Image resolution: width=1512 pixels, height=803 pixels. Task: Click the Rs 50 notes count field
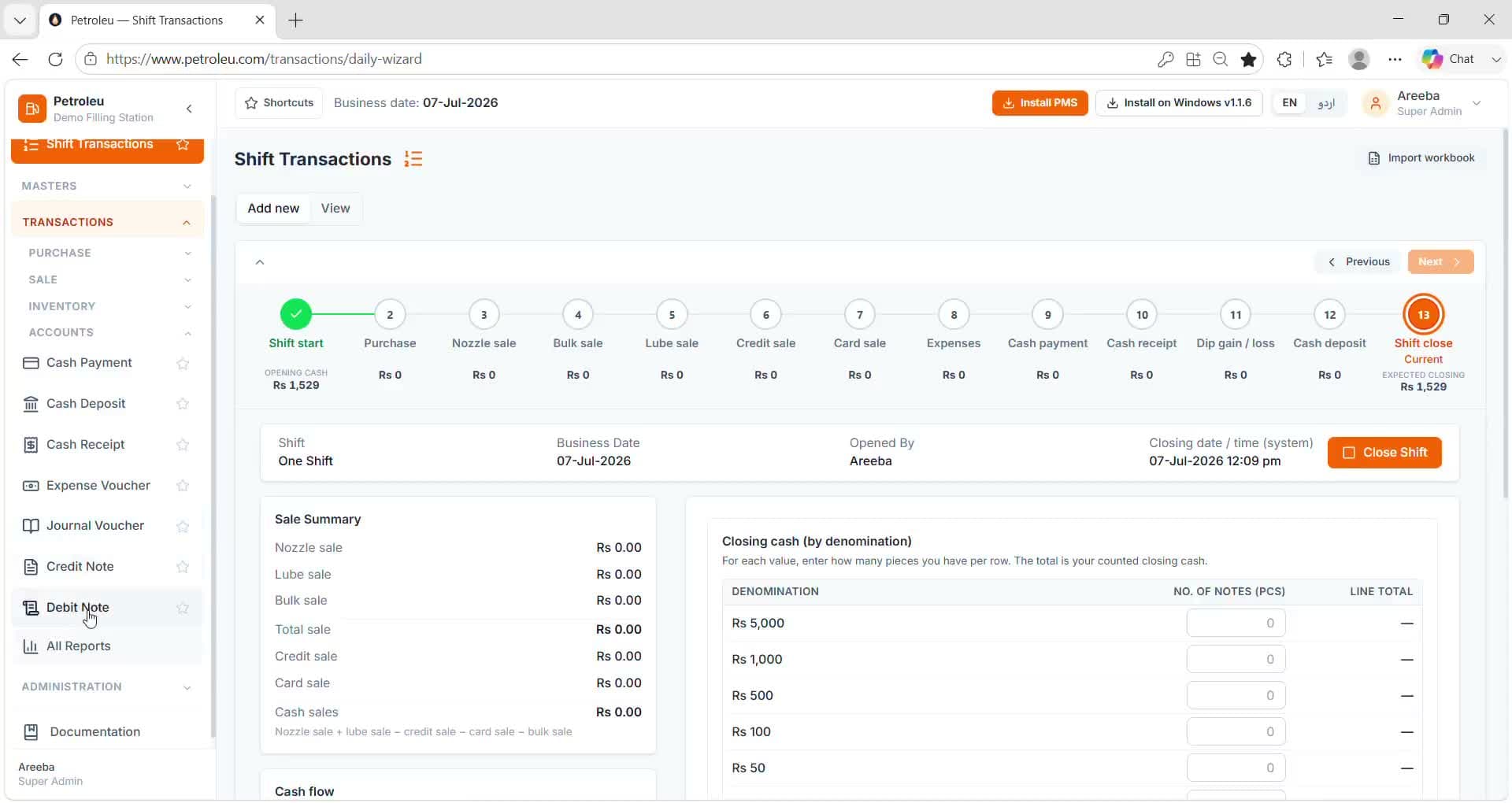[1236, 768]
